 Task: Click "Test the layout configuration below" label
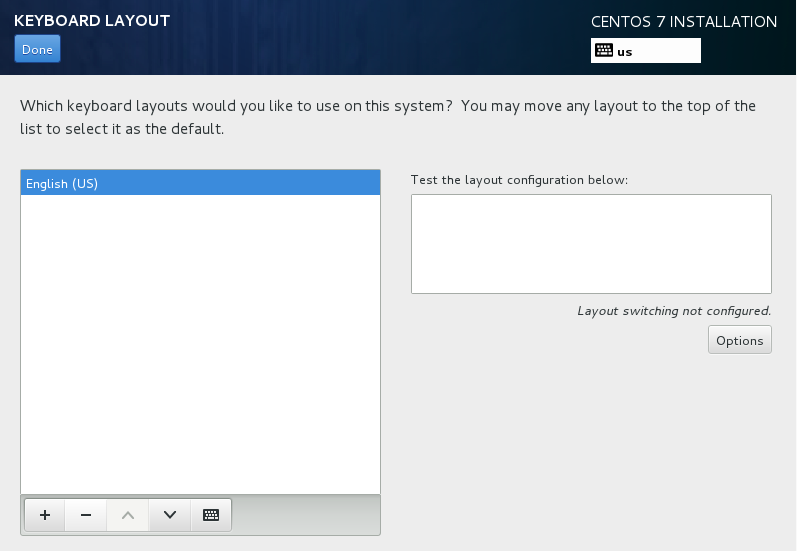518,179
